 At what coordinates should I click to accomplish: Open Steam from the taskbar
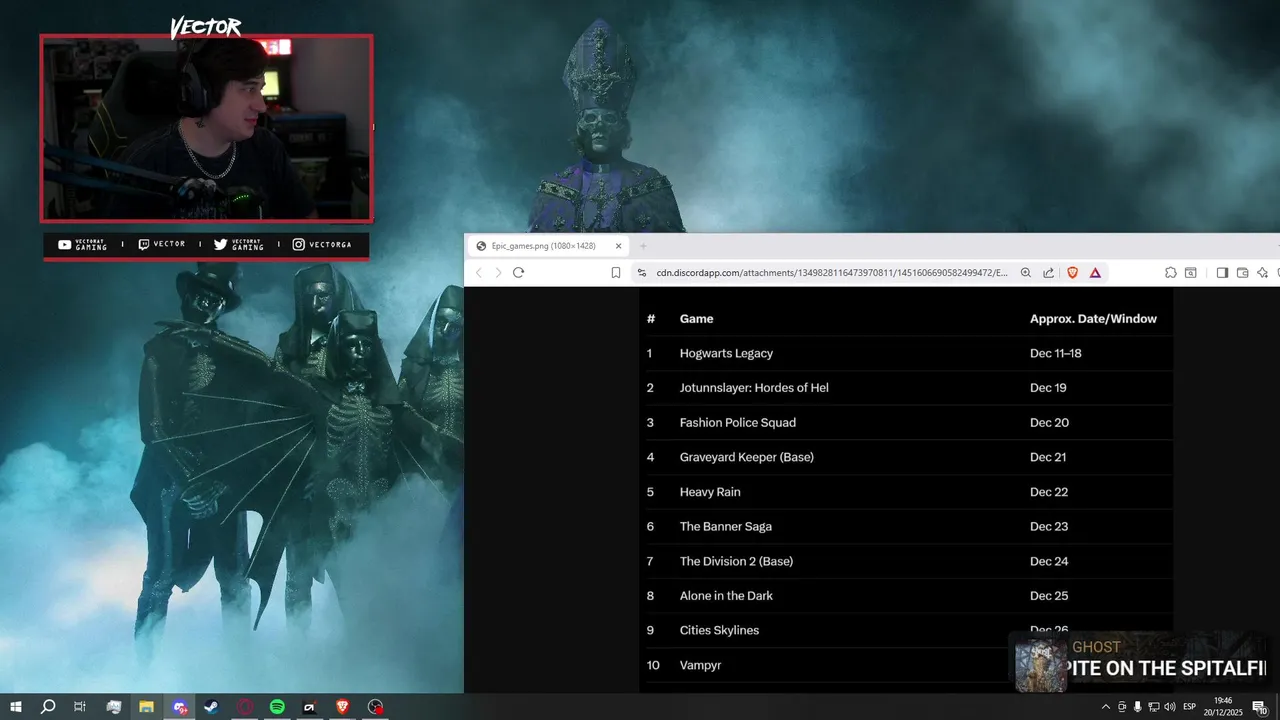click(211, 707)
